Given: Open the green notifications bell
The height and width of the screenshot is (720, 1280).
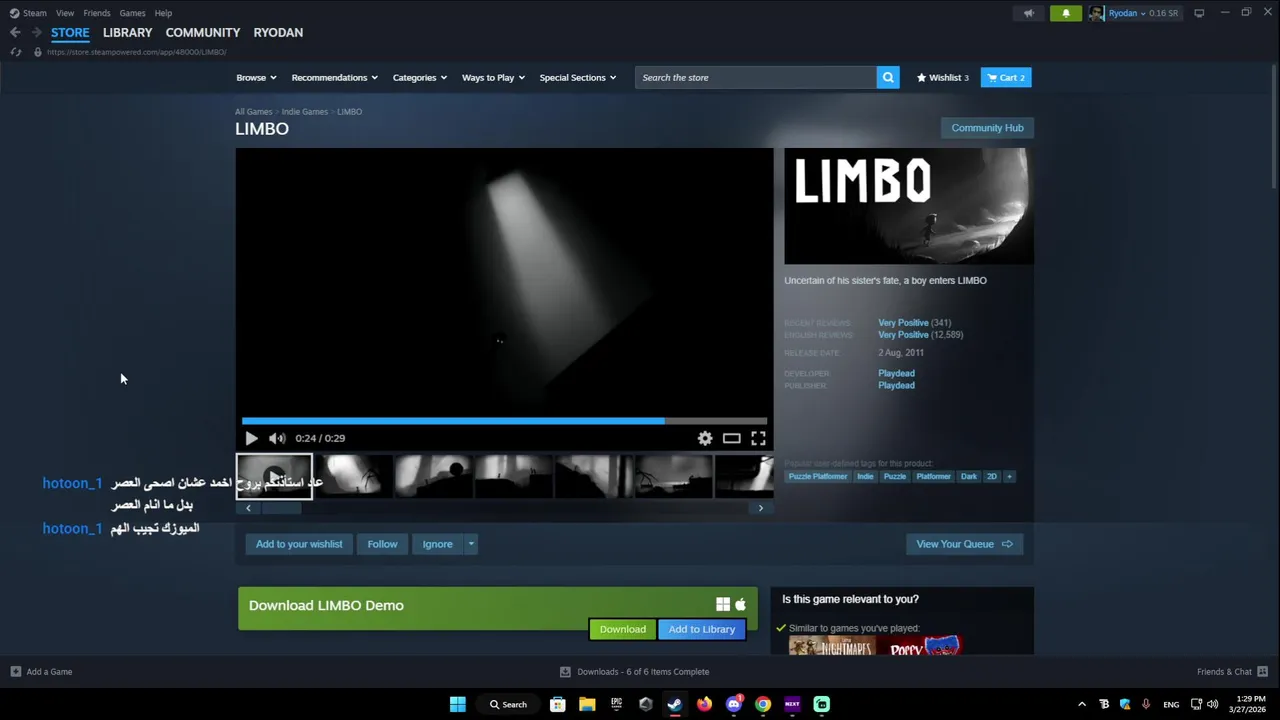Looking at the screenshot, I should coord(1066,13).
